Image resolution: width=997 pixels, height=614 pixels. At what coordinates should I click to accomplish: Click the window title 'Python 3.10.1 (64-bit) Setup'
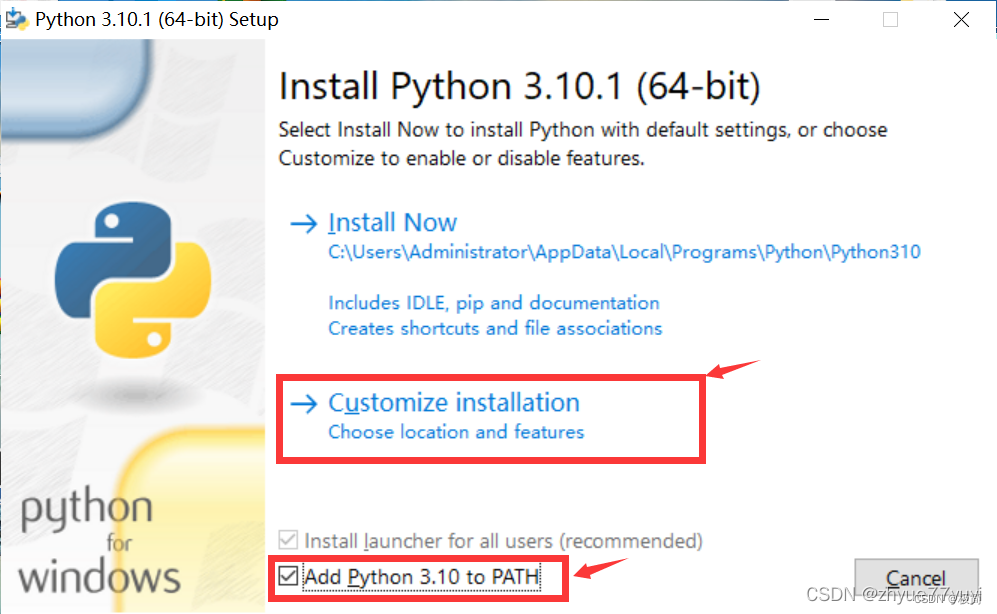point(157,20)
